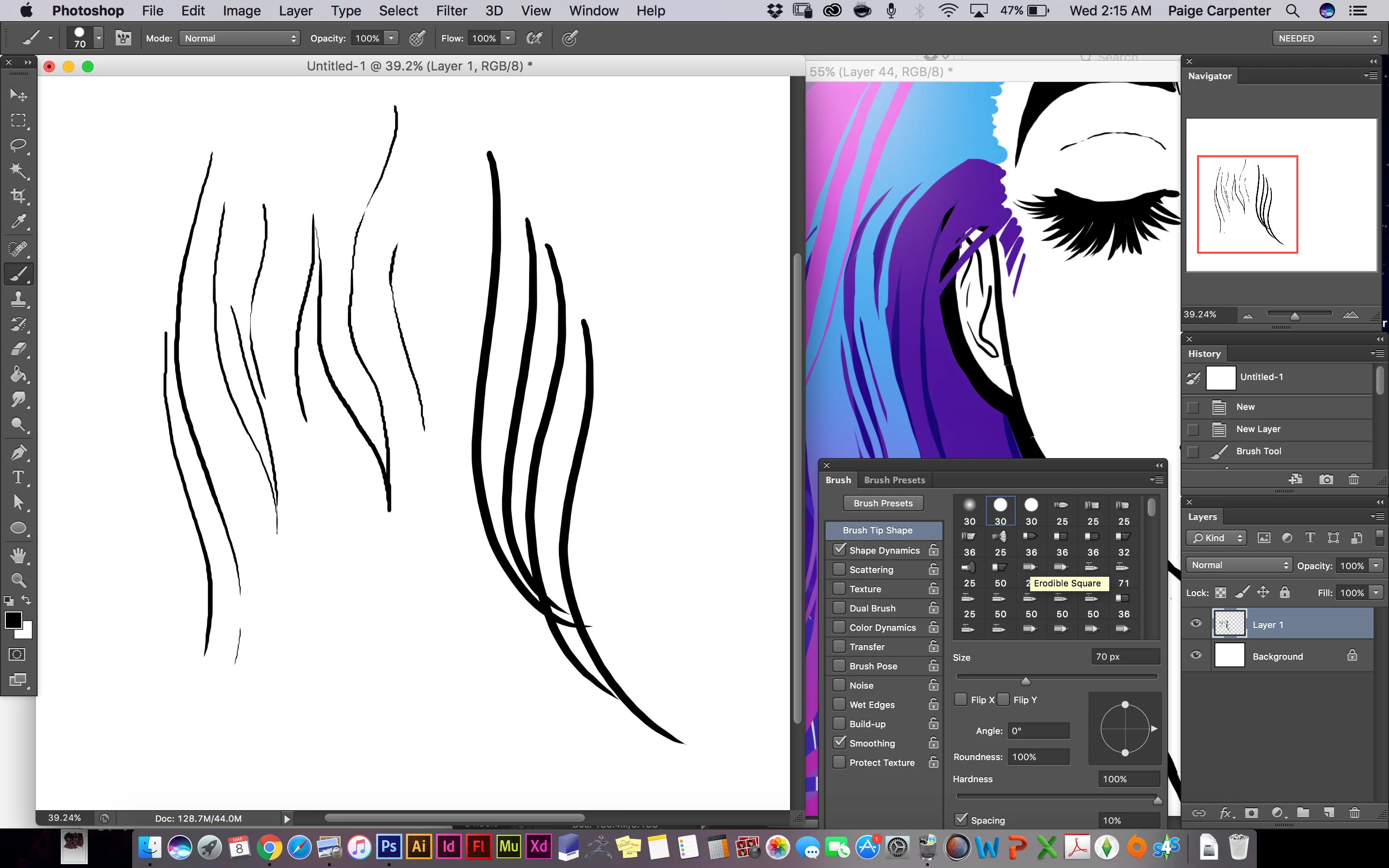Open the NEEDED workspace dropdown
The height and width of the screenshot is (868, 1389).
pyautogui.click(x=1326, y=39)
